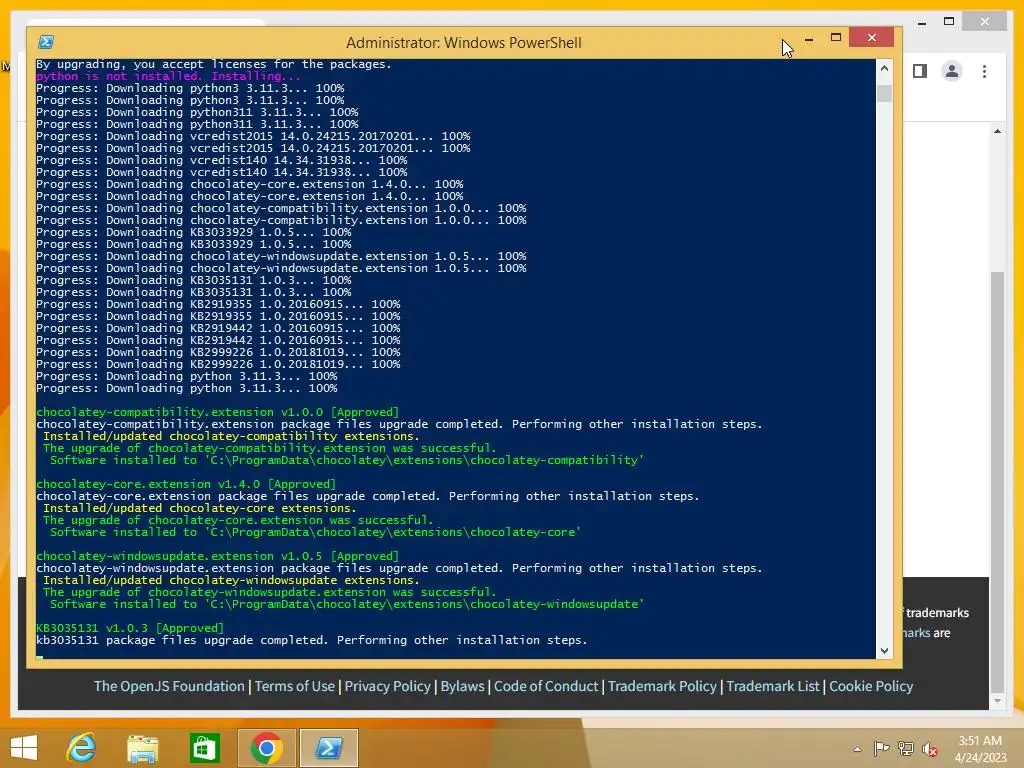Click the PowerShell title bar text
Screen dimensions: 1024x768
point(464,43)
